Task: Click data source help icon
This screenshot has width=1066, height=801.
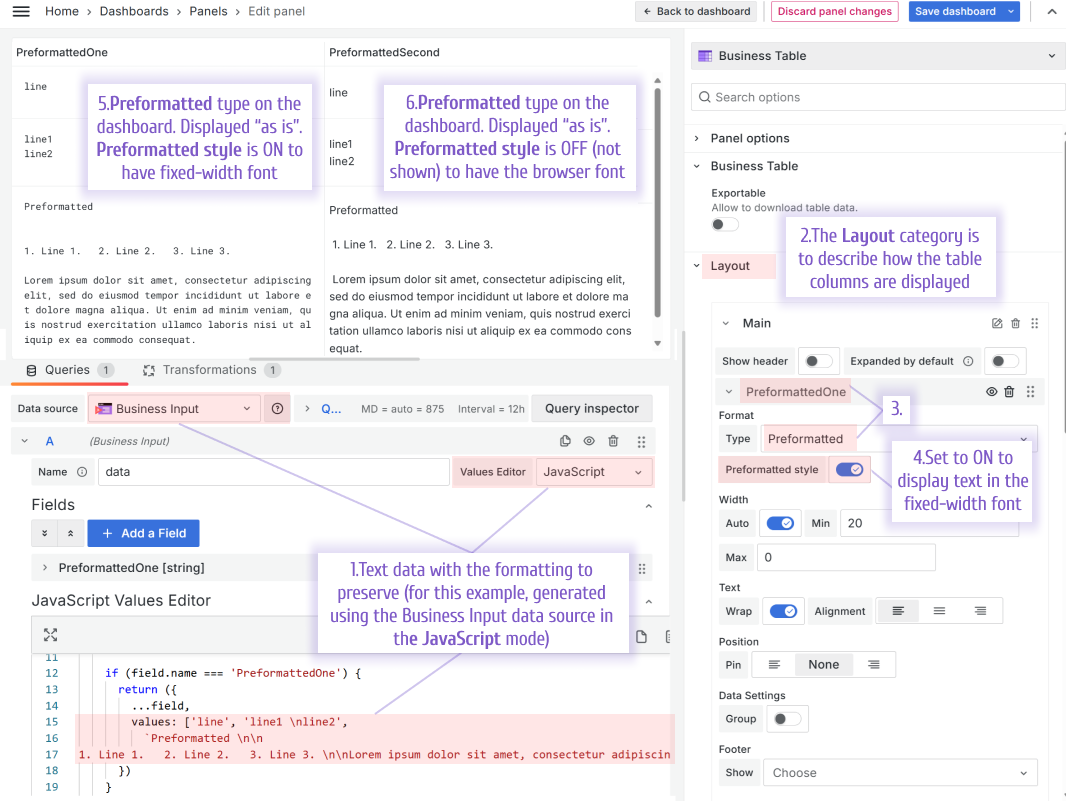Action: (277, 409)
